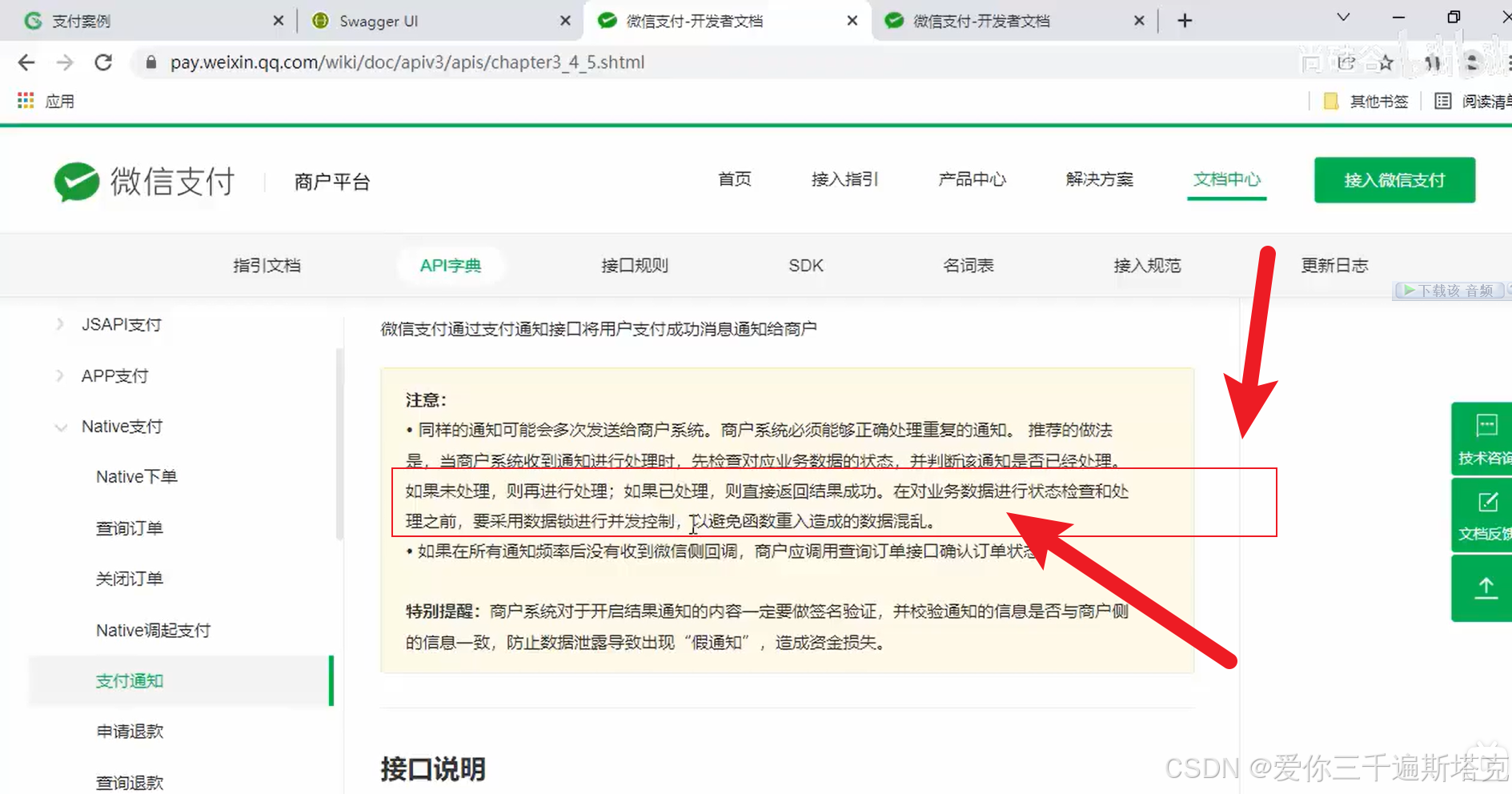This screenshot has width=1512, height=794.
Task: Open Native调起支付 in the sidebar
Action: tap(153, 631)
